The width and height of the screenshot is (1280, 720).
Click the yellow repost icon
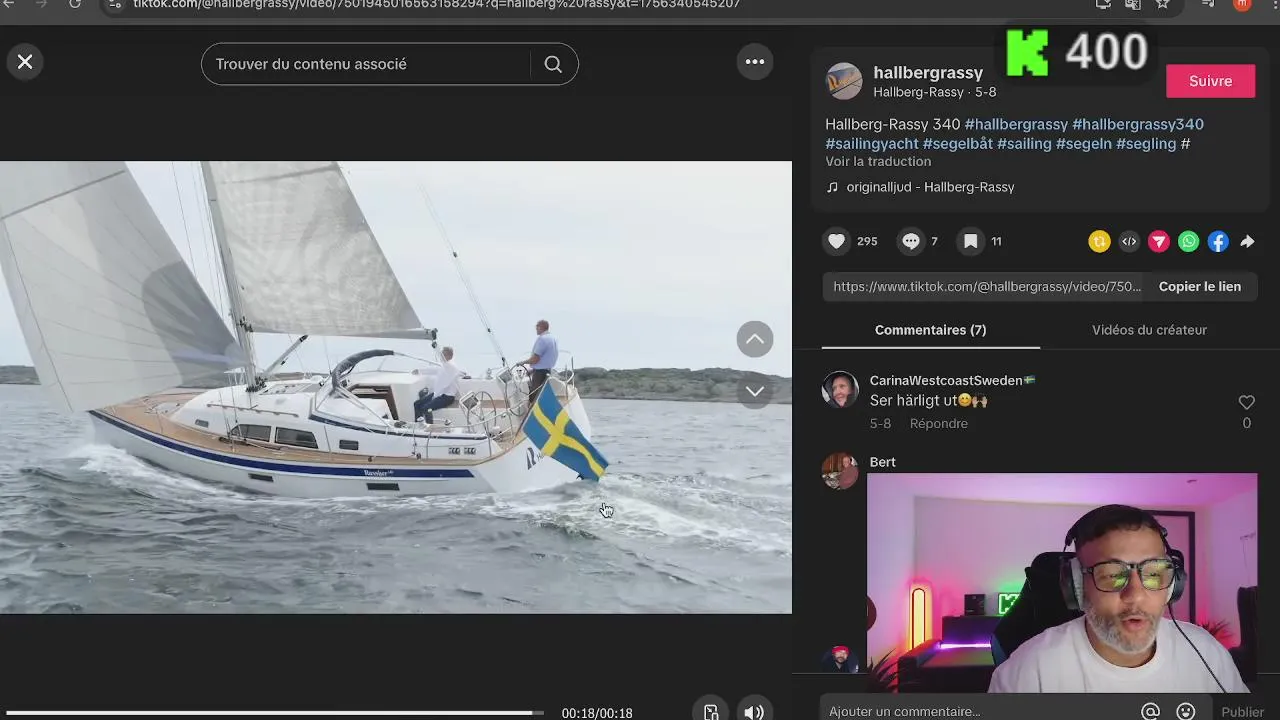point(1099,241)
